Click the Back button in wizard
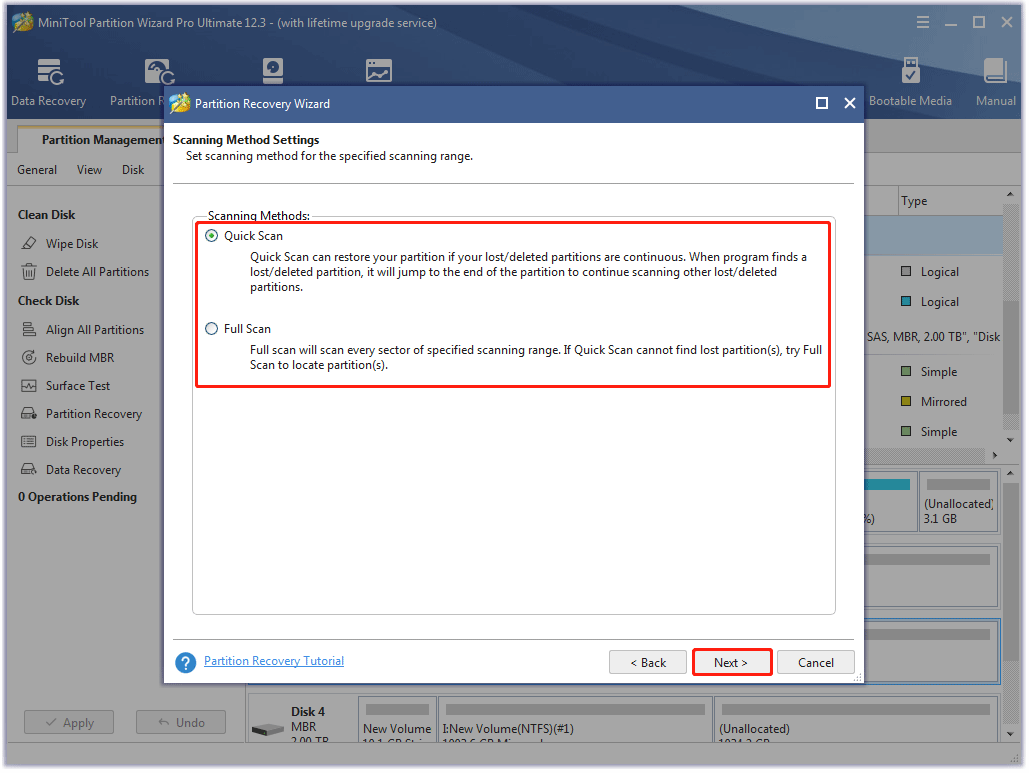The height and width of the screenshot is (773, 1029). pos(647,662)
